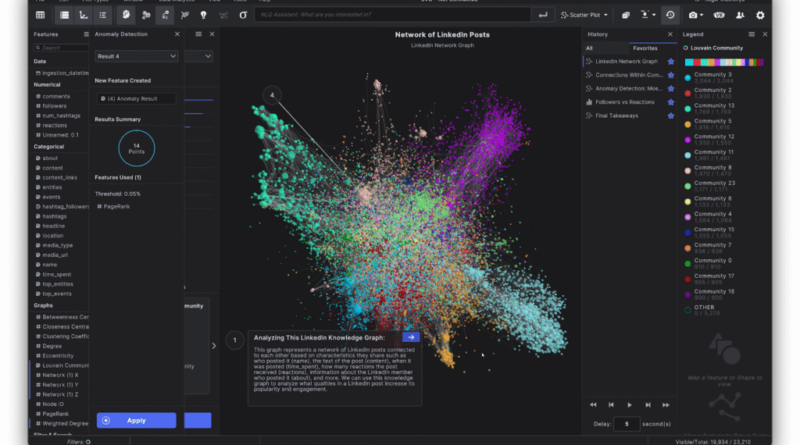Click the insight annotation next arrow button
The height and width of the screenshot is (445, 800).
[x=411, y=337]
